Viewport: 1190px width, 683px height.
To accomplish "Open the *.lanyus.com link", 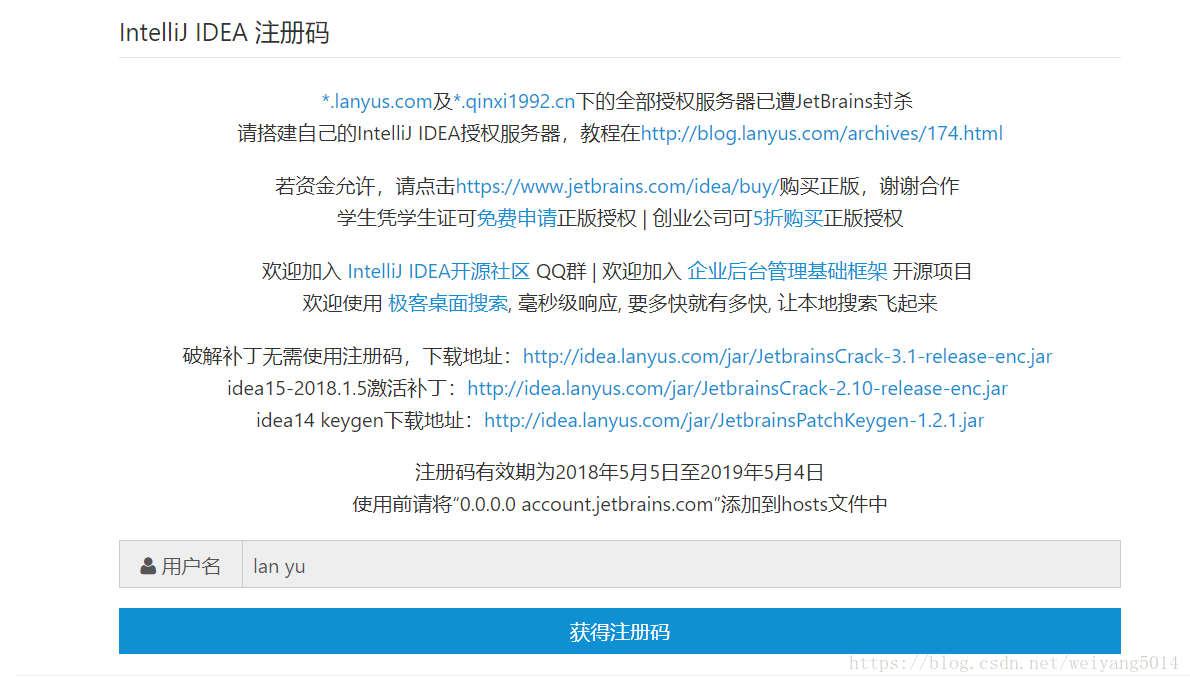I will 376,101.
